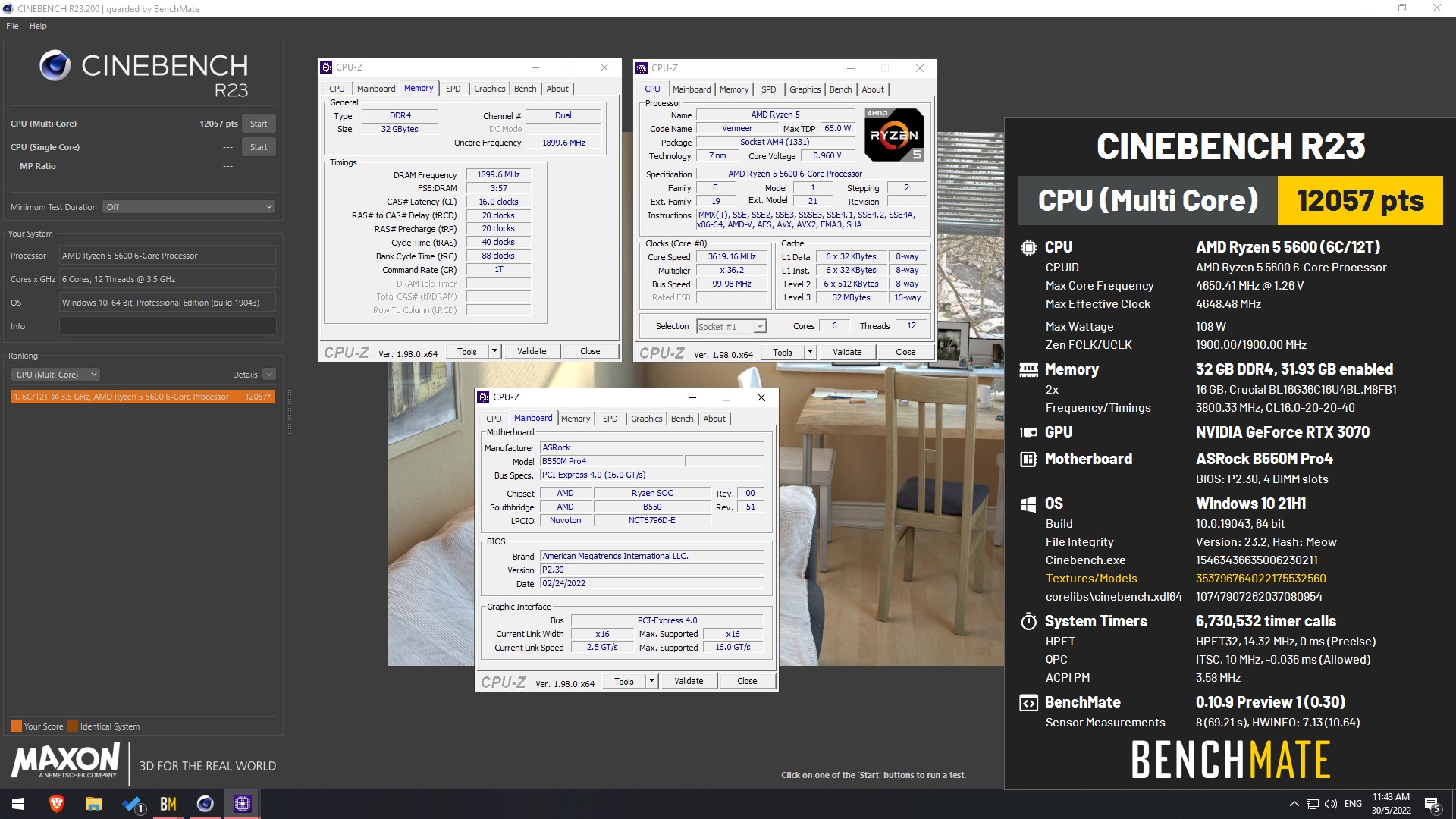1456x819 pixels.
Task: Open Brave browser from taskbar
Action: (57, 804)
